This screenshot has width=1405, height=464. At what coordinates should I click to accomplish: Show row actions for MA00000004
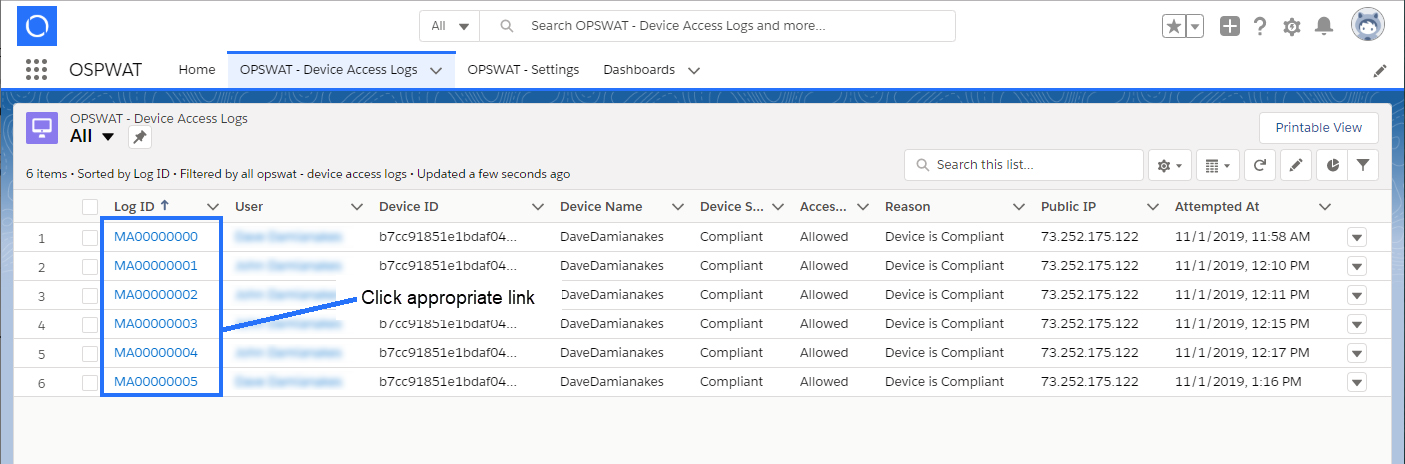tap(1357, 354)
